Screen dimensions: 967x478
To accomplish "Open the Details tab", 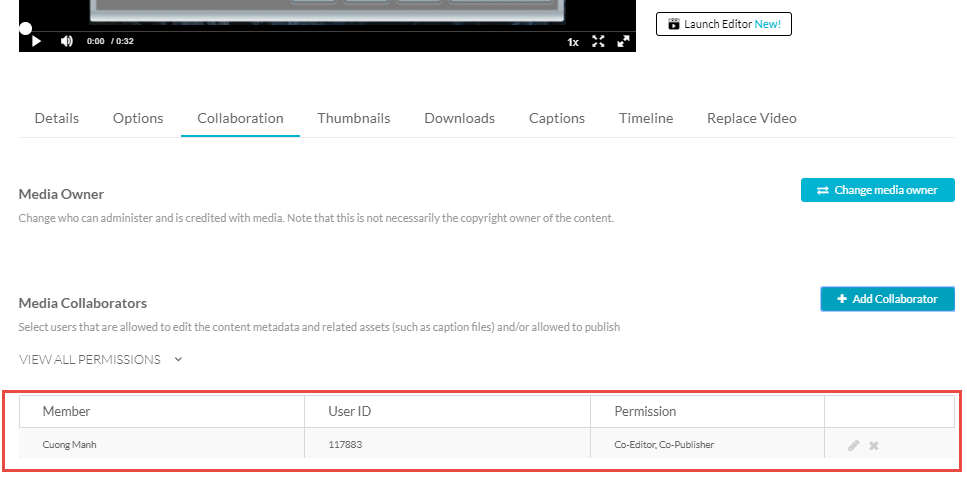I will (56, 118).
